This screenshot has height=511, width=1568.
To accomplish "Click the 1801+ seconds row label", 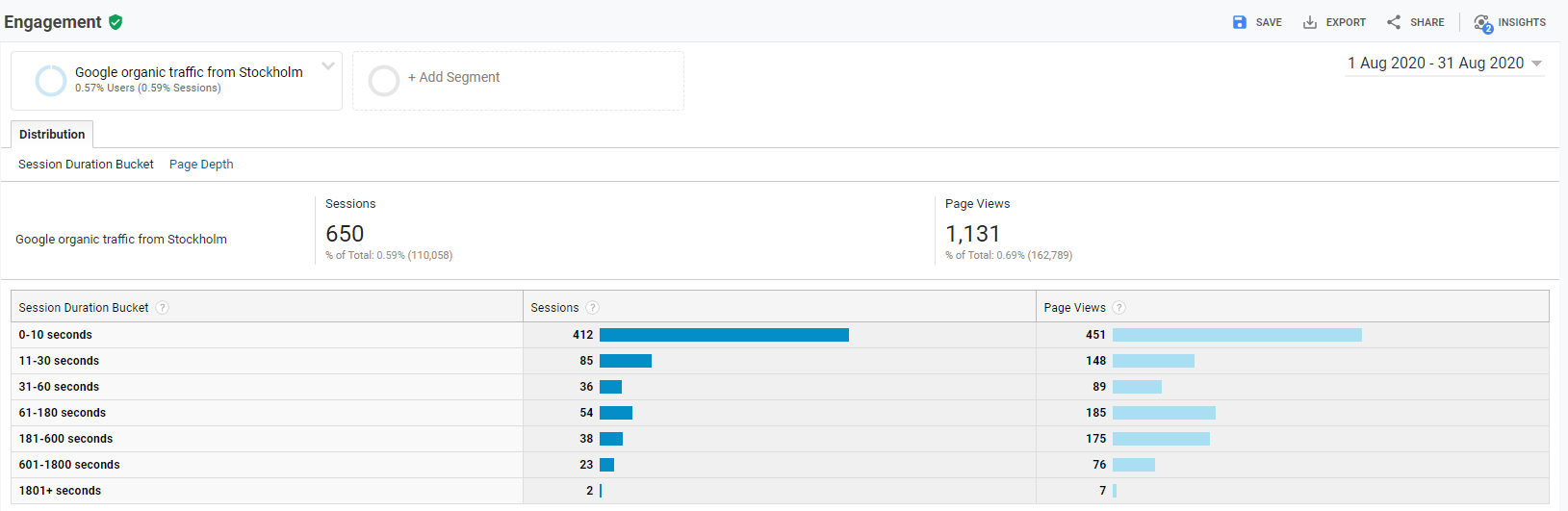I will [x=60, y=491].
